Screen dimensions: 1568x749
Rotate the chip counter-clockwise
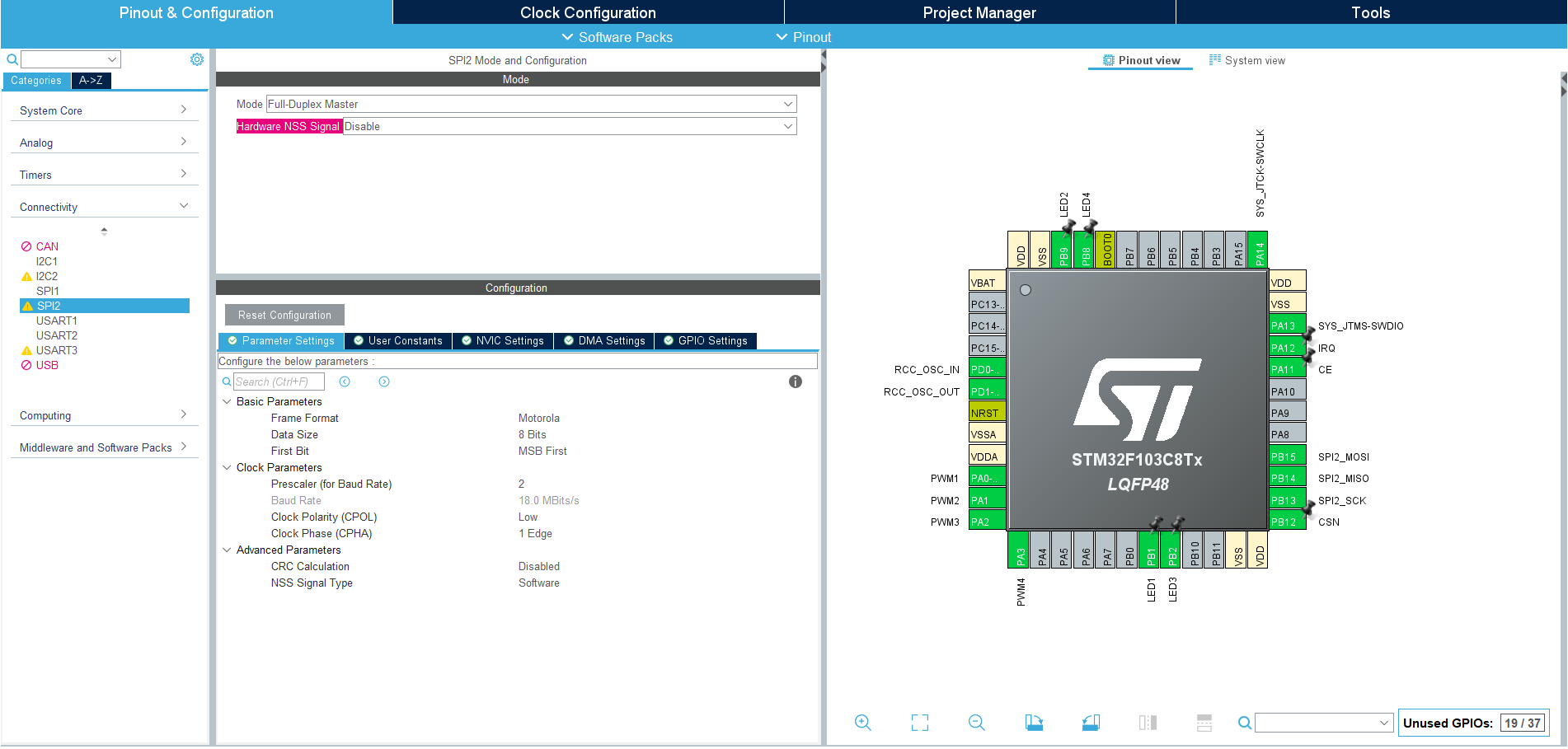tap(1091, 723)
